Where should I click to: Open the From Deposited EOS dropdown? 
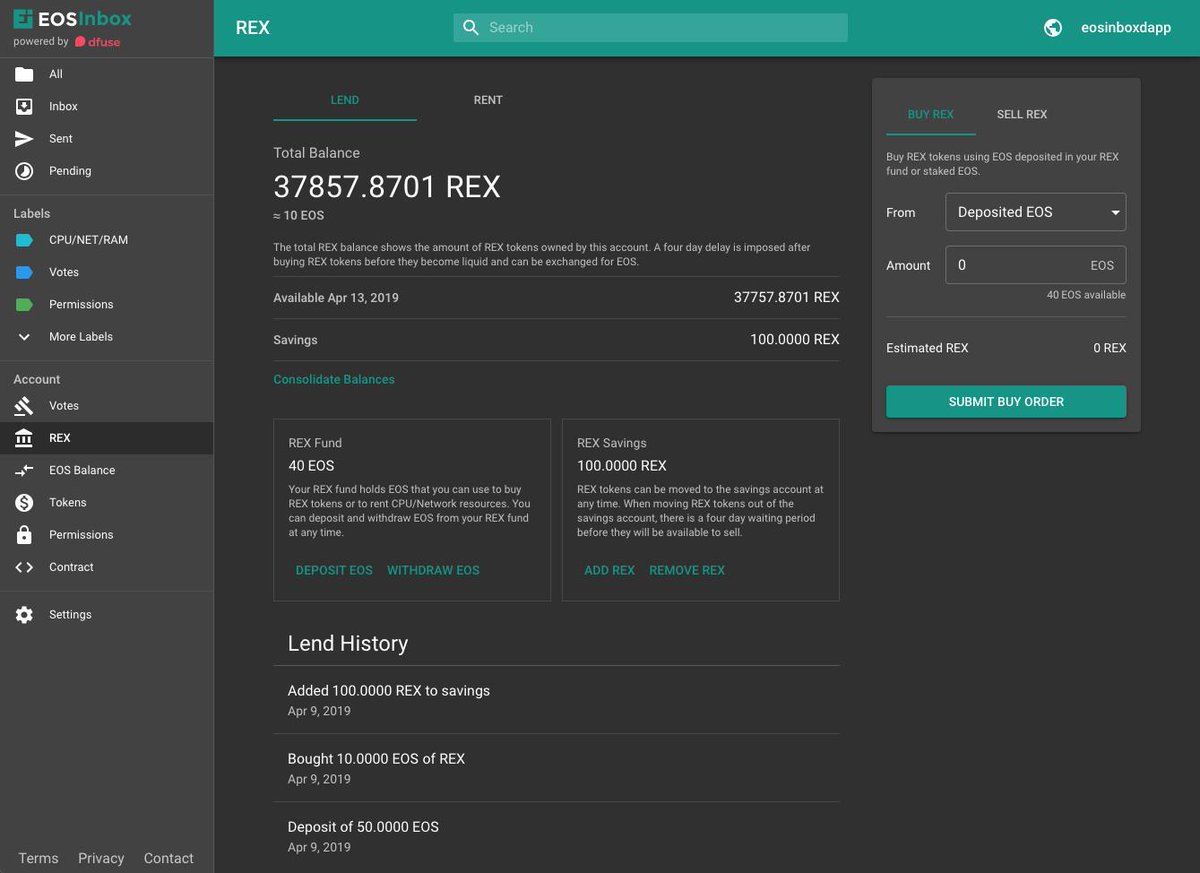coord(1036,212)
